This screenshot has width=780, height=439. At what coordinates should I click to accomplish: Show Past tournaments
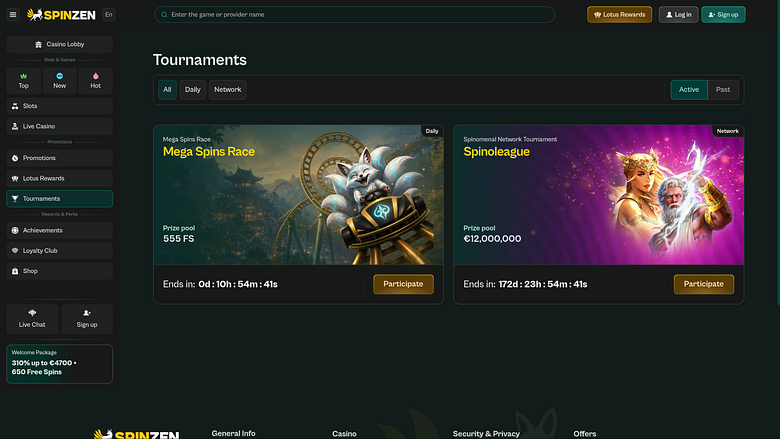[x=723, y=89]
